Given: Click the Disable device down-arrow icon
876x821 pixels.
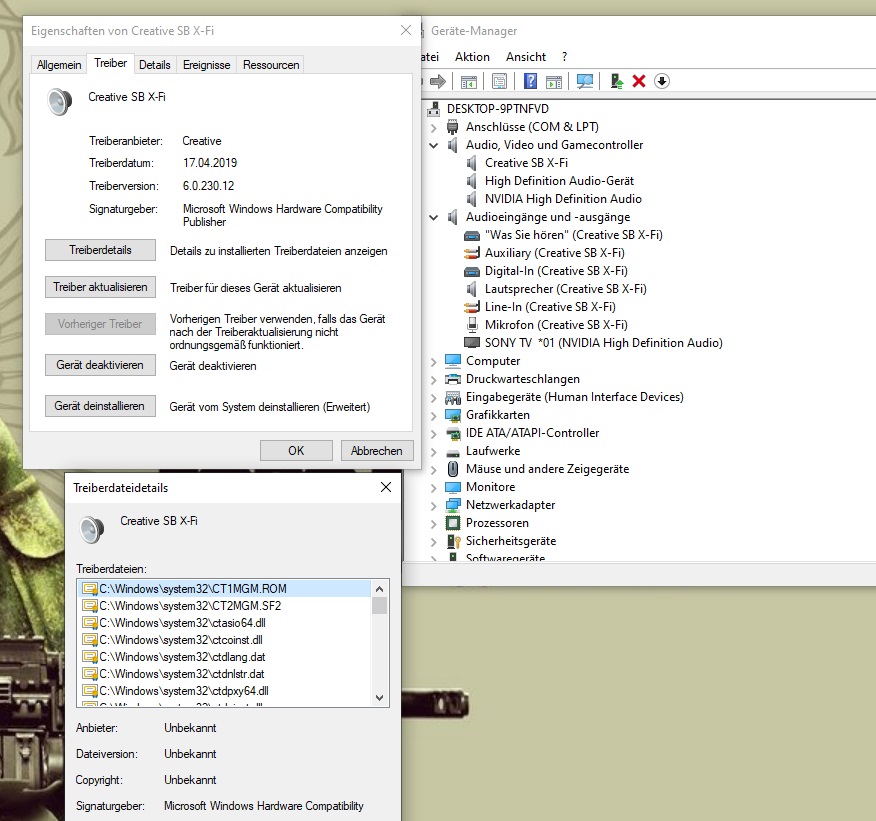Looking at the screenshot, I should click(662, 82).
